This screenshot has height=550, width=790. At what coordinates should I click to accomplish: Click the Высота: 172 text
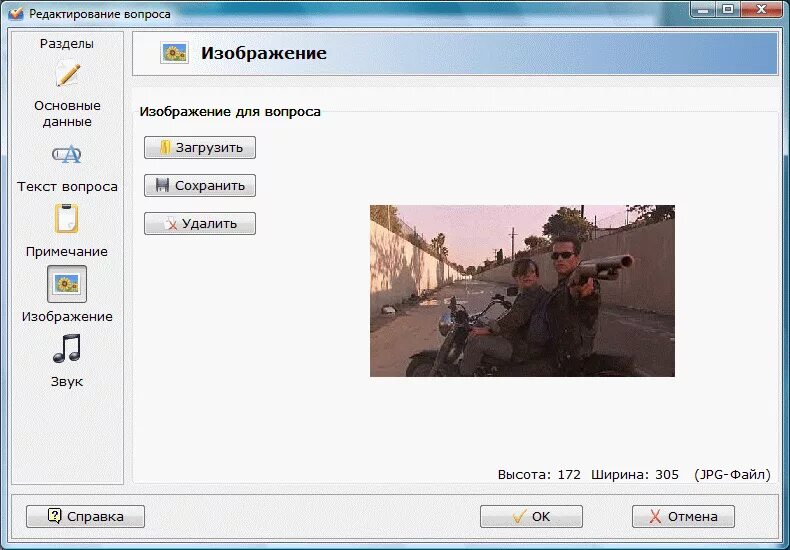click(x=539, y=474)
